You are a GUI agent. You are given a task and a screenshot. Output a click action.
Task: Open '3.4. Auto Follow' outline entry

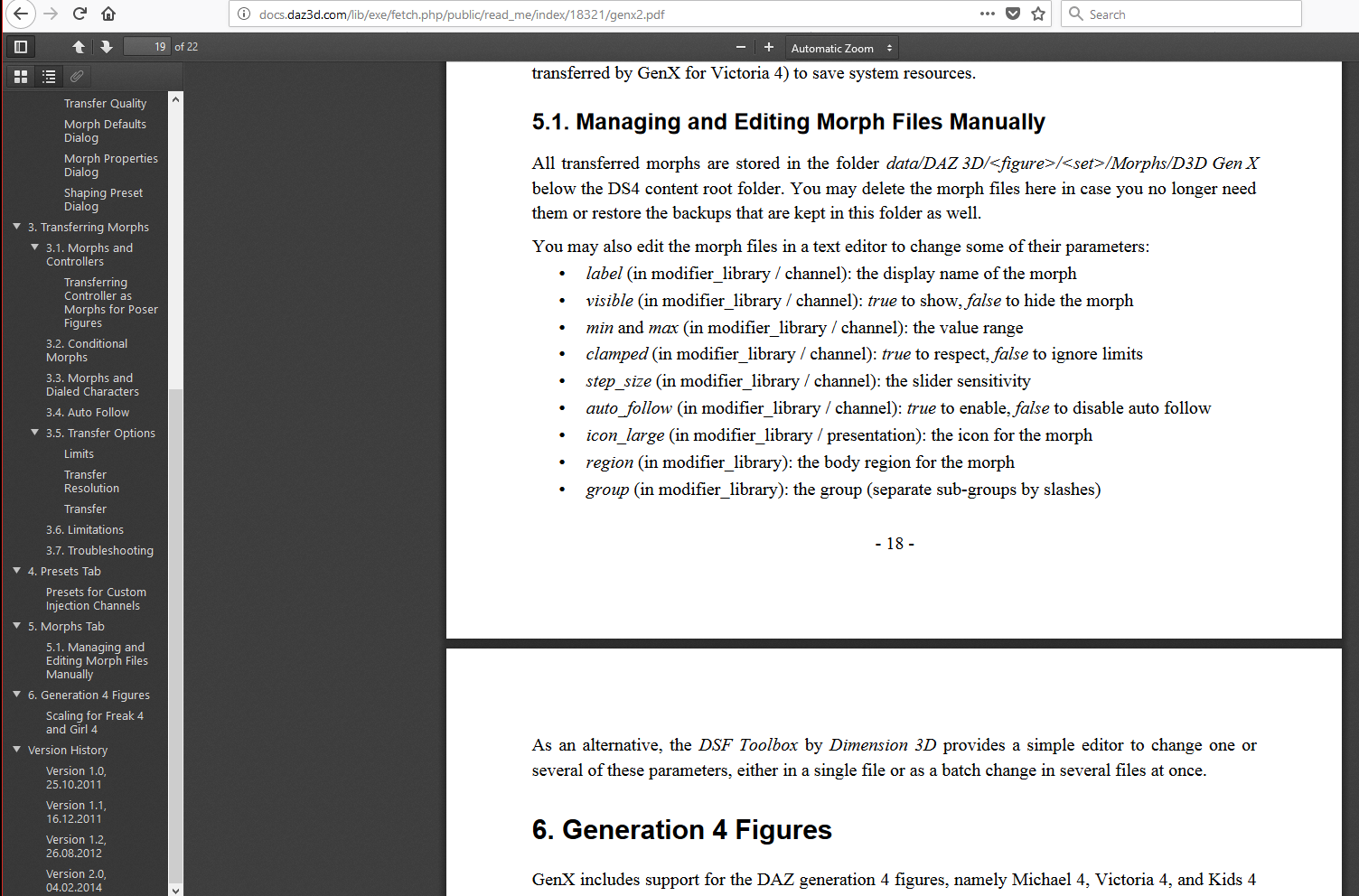[88, 413]
